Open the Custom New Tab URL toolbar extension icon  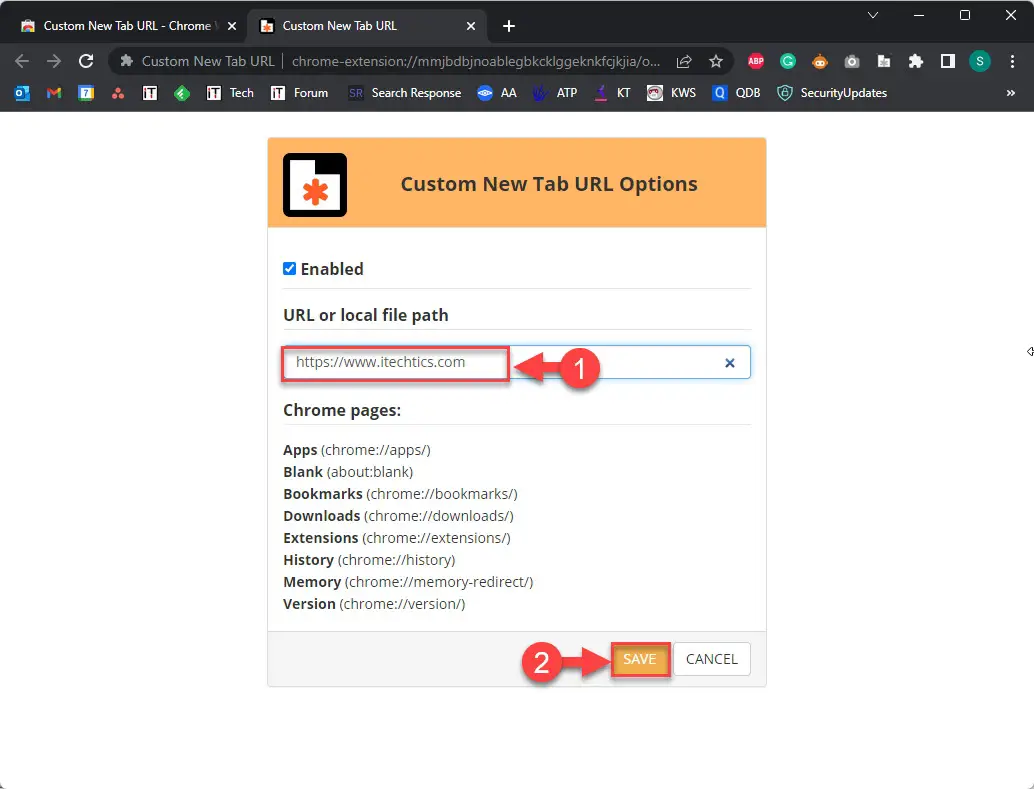tap(884, 61)
